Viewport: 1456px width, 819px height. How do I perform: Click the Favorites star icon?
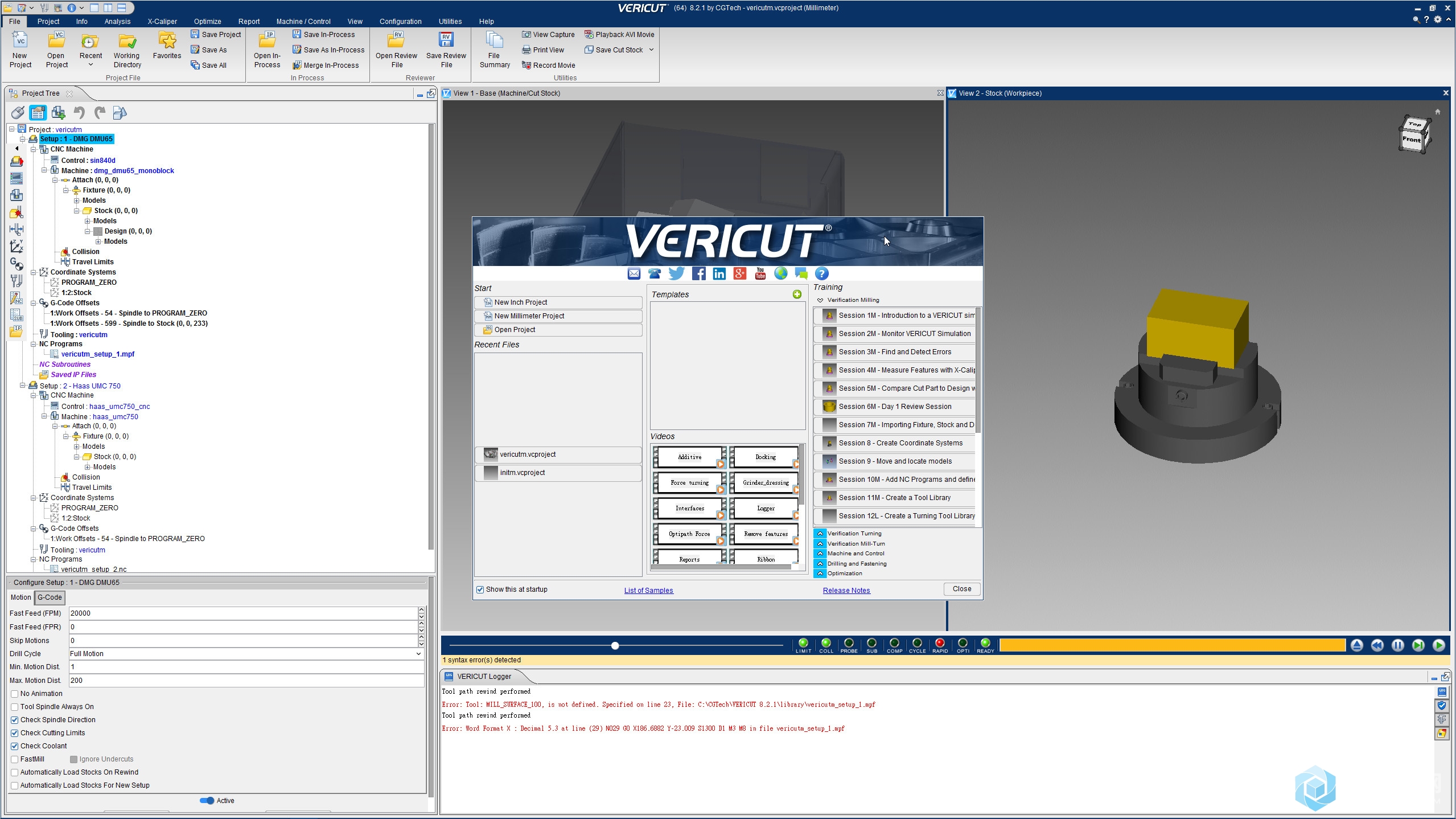167,46
